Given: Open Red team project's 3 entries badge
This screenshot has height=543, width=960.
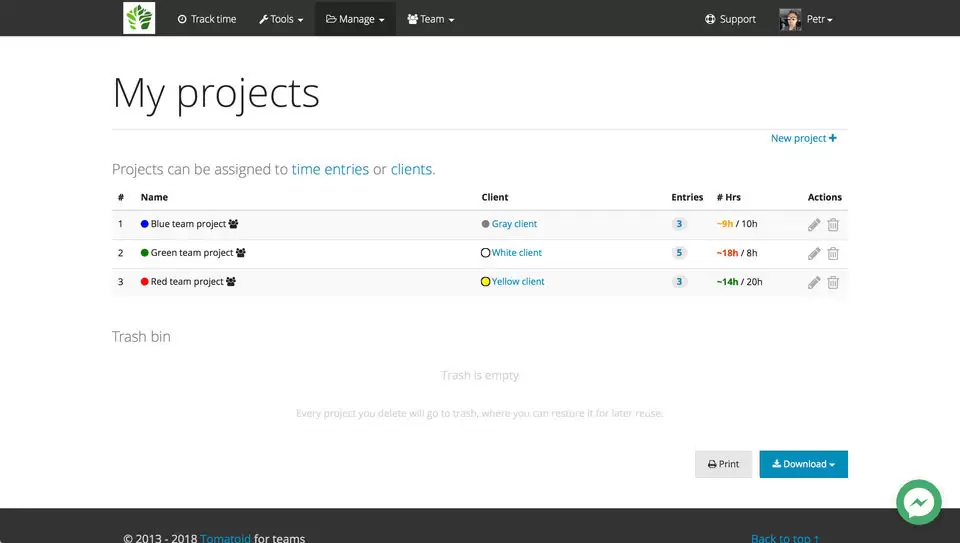Looking at the screenshot, I should tap(679, 282).
